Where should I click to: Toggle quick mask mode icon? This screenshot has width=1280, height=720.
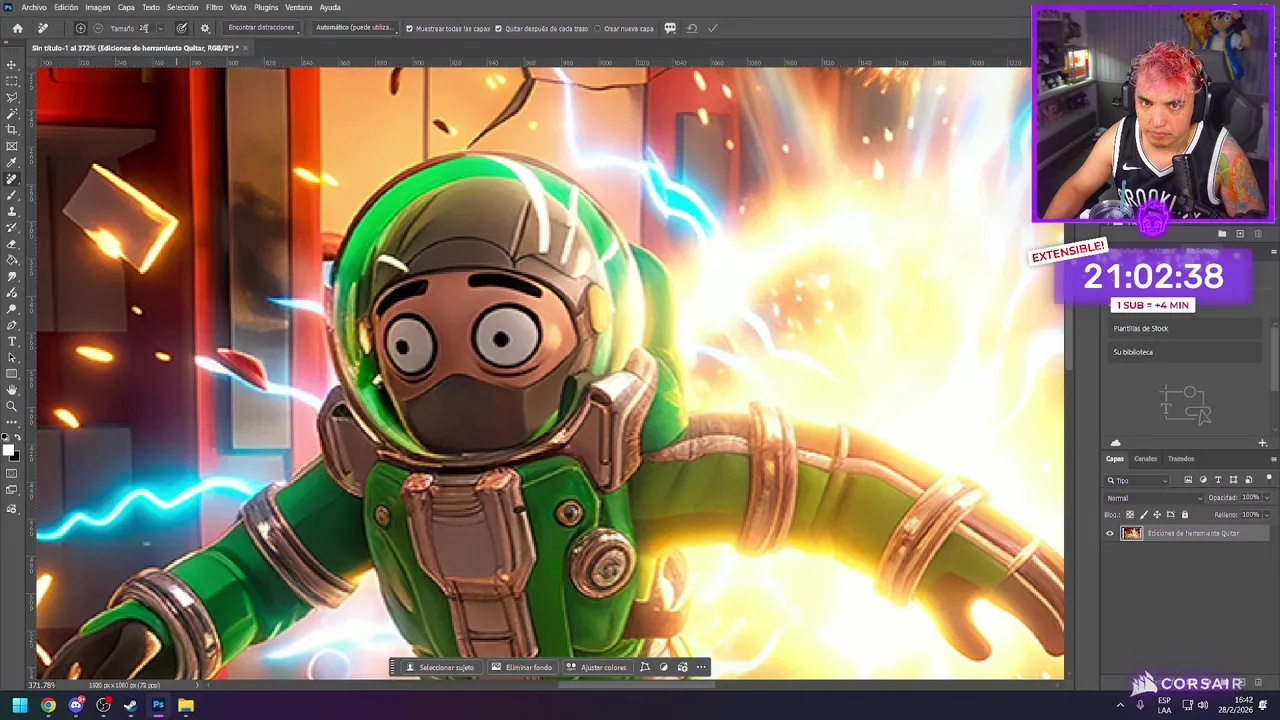[12, 473]
